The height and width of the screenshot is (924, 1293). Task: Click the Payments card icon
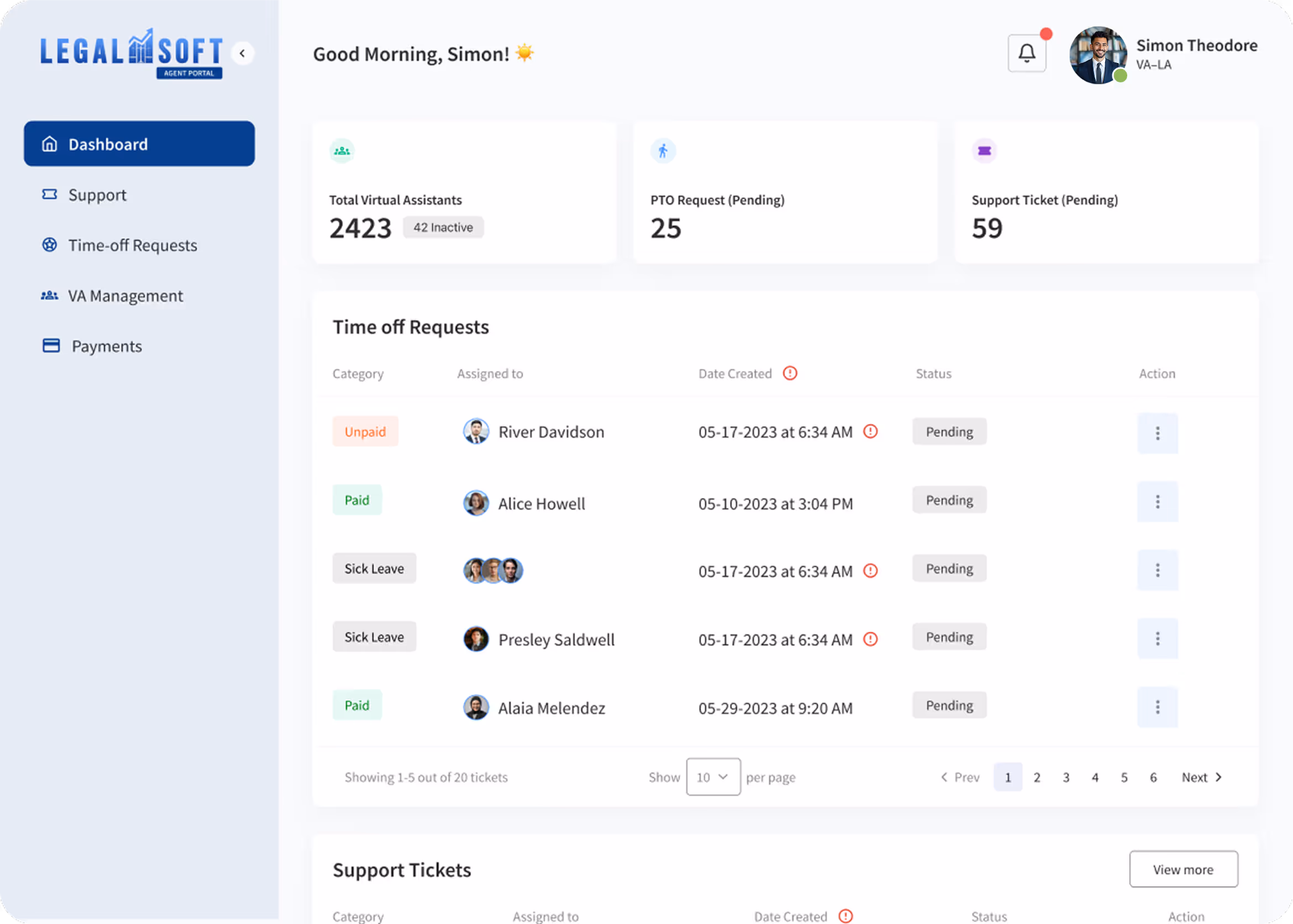tap(51, 345)
